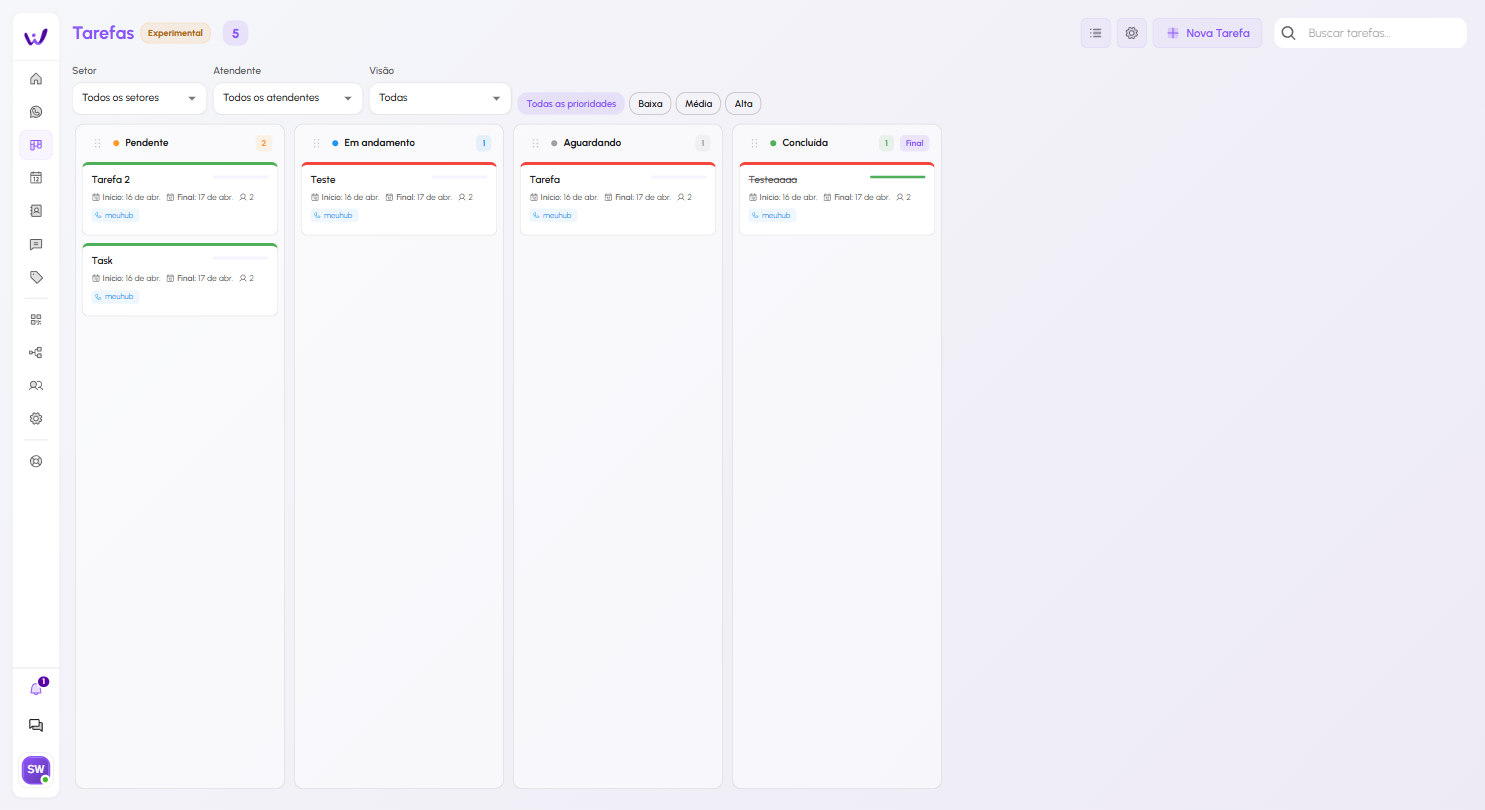
Task: Click the tag icon in the sidebar
Action: tap(36, 277)
